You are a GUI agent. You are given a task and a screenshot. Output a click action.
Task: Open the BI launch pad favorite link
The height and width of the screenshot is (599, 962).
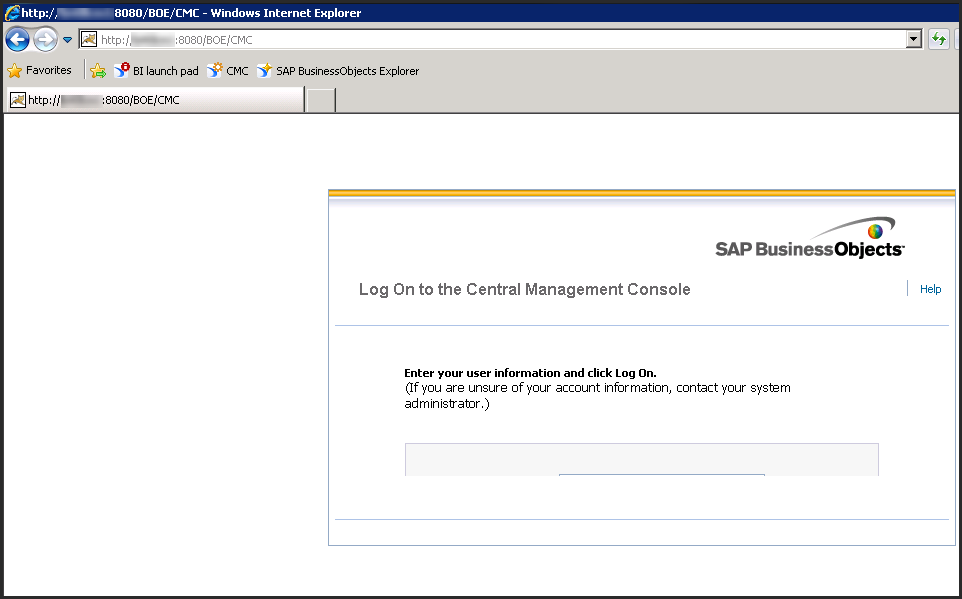pyautogui.click(x=156, y=71)
